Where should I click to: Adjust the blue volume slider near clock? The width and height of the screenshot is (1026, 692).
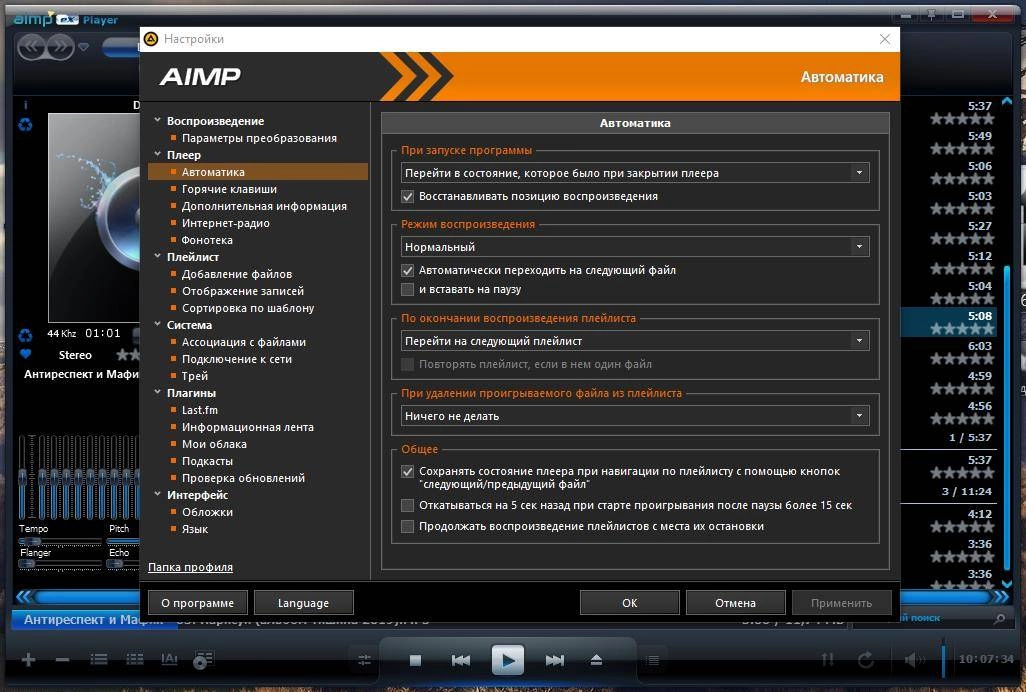point(943,661)
